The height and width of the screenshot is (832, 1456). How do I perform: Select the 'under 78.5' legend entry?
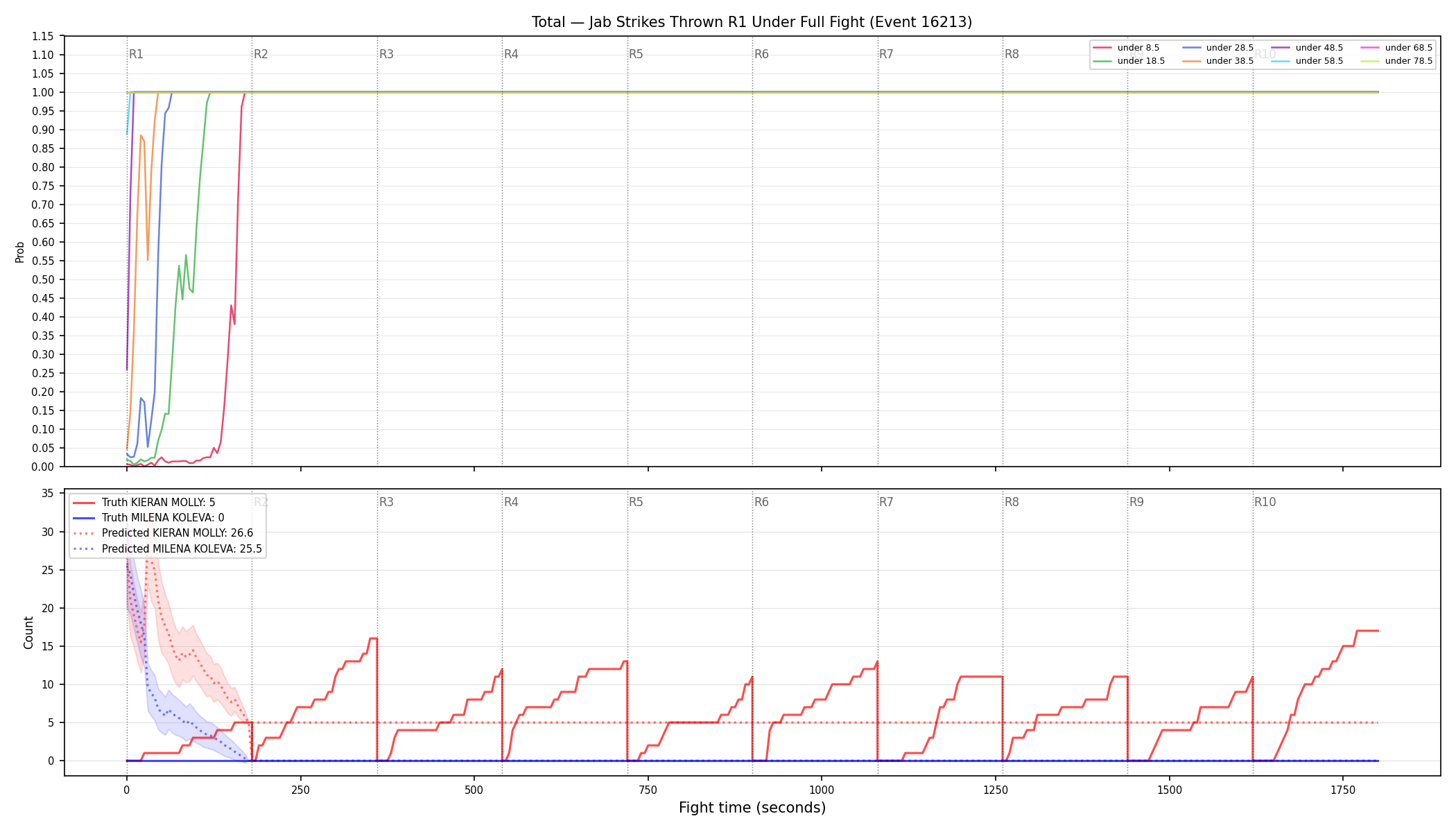[x=1396, y=61]
